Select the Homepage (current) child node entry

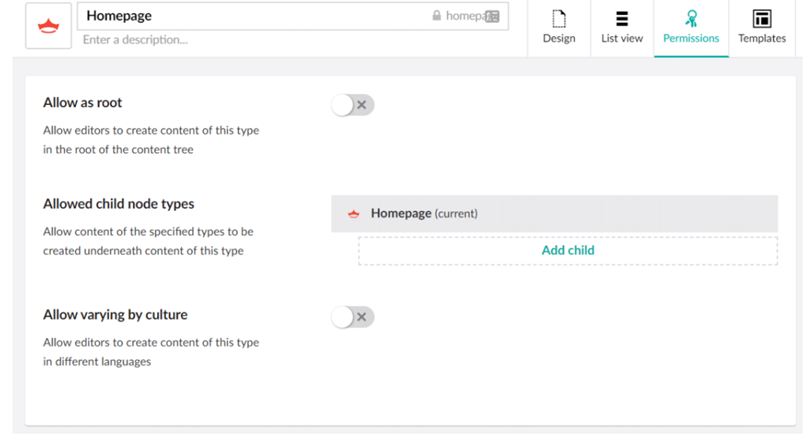tap(424, 214)
